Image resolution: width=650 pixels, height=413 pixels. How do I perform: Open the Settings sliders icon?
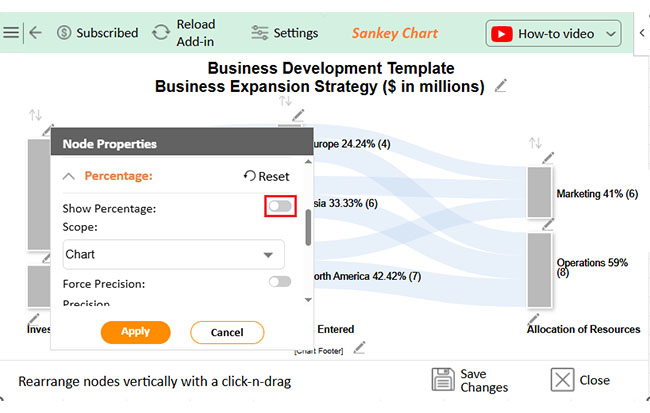[x=260, y=33]
